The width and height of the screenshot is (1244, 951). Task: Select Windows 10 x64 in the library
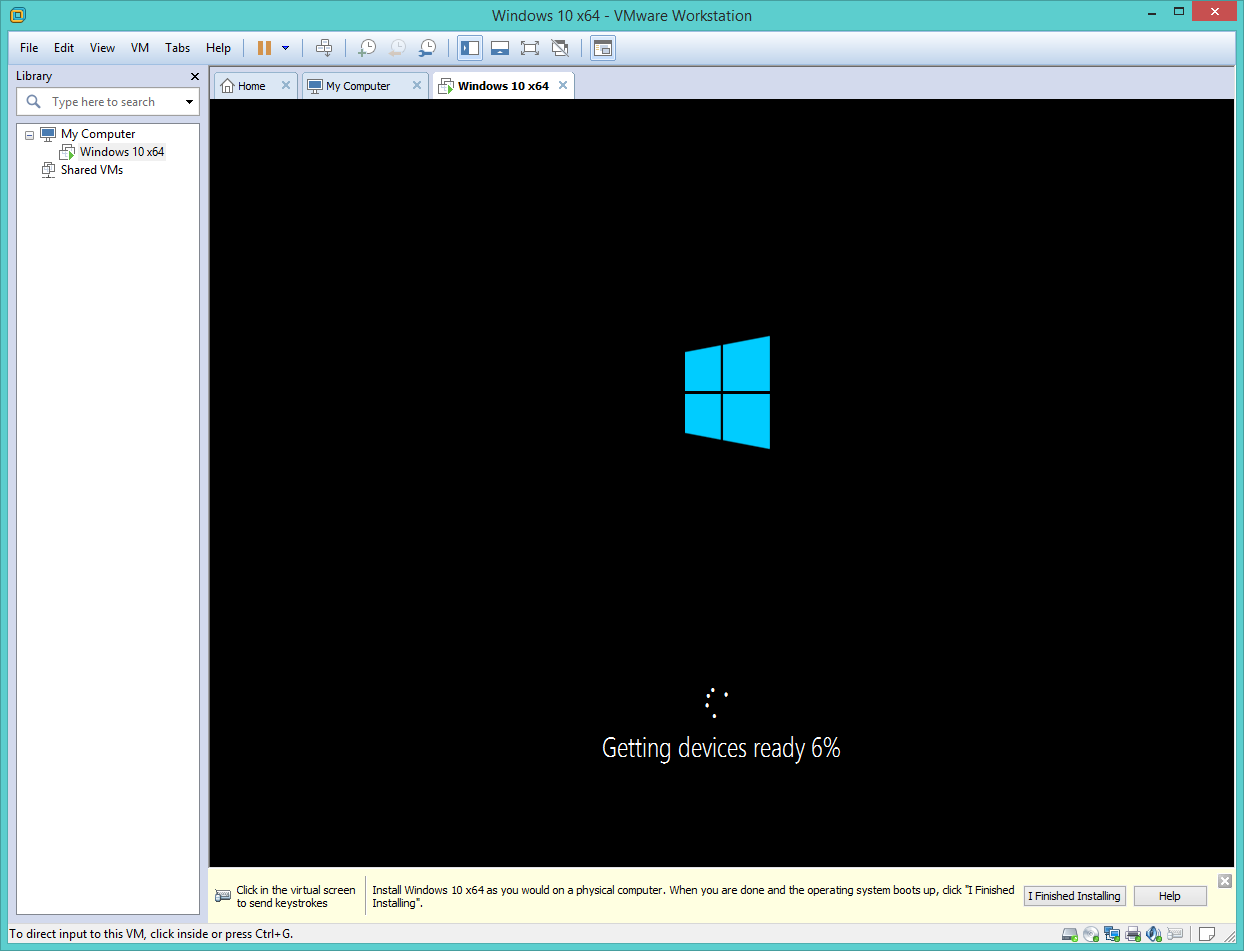[x=122, y=152]
